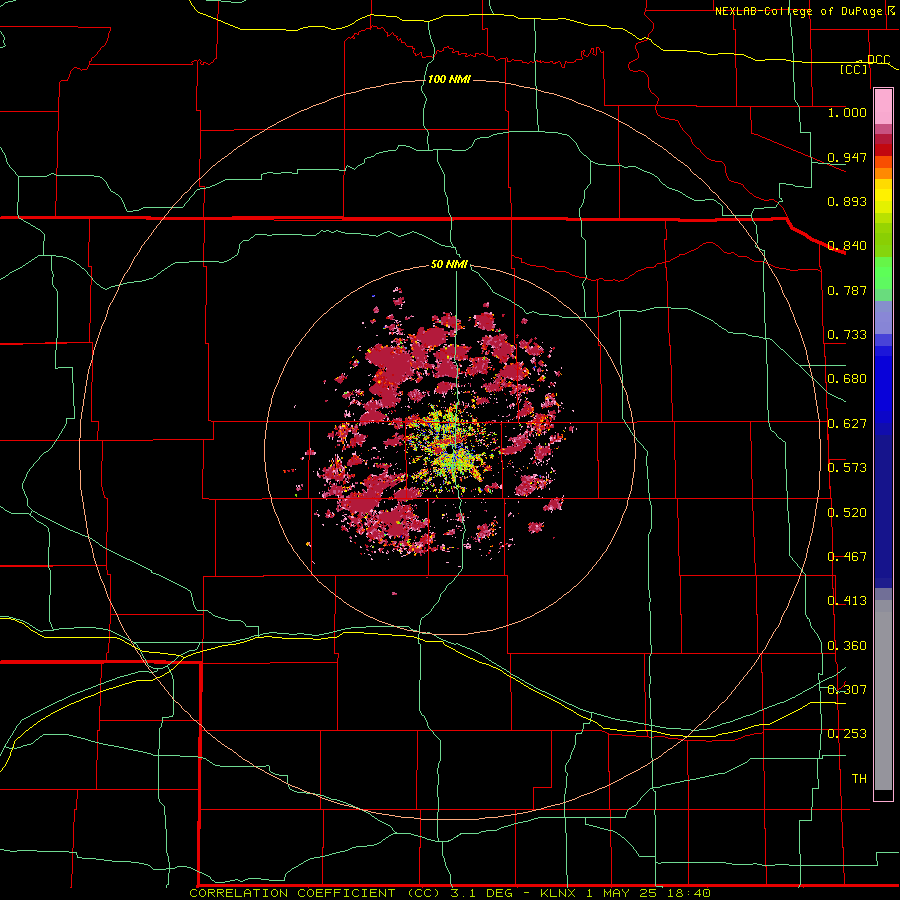
Task: Click the 0.413 value on the color scale
Action: [x=847, y=601]
